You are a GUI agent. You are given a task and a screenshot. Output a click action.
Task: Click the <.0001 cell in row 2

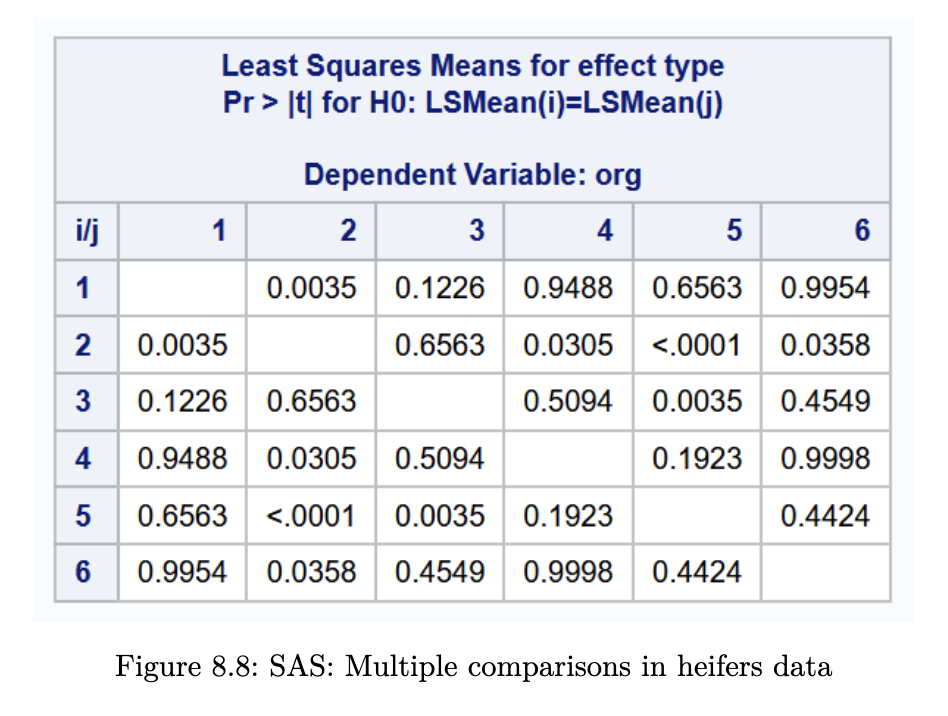pos(697,345)
